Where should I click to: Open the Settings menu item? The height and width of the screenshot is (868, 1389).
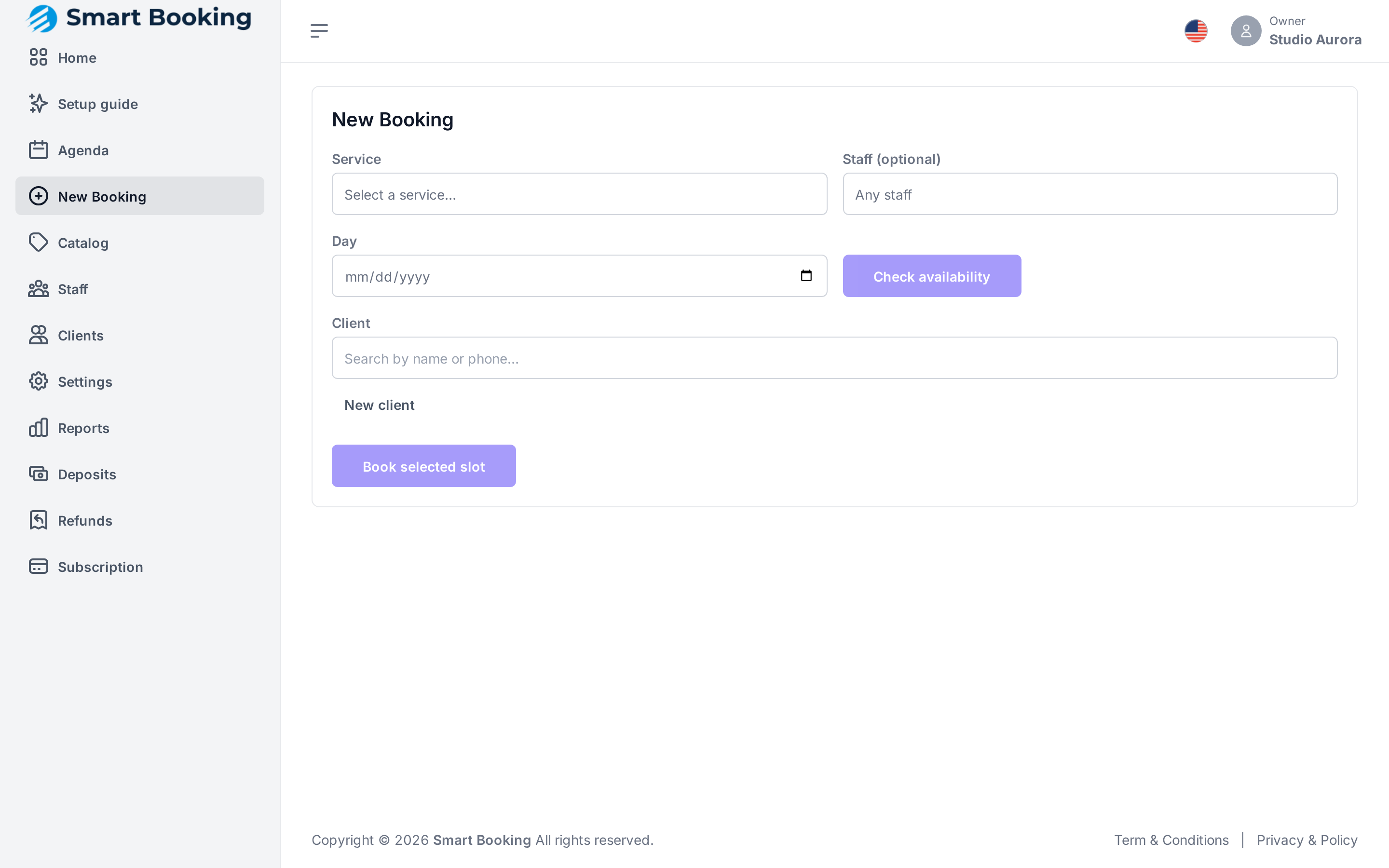pos(139,382)
